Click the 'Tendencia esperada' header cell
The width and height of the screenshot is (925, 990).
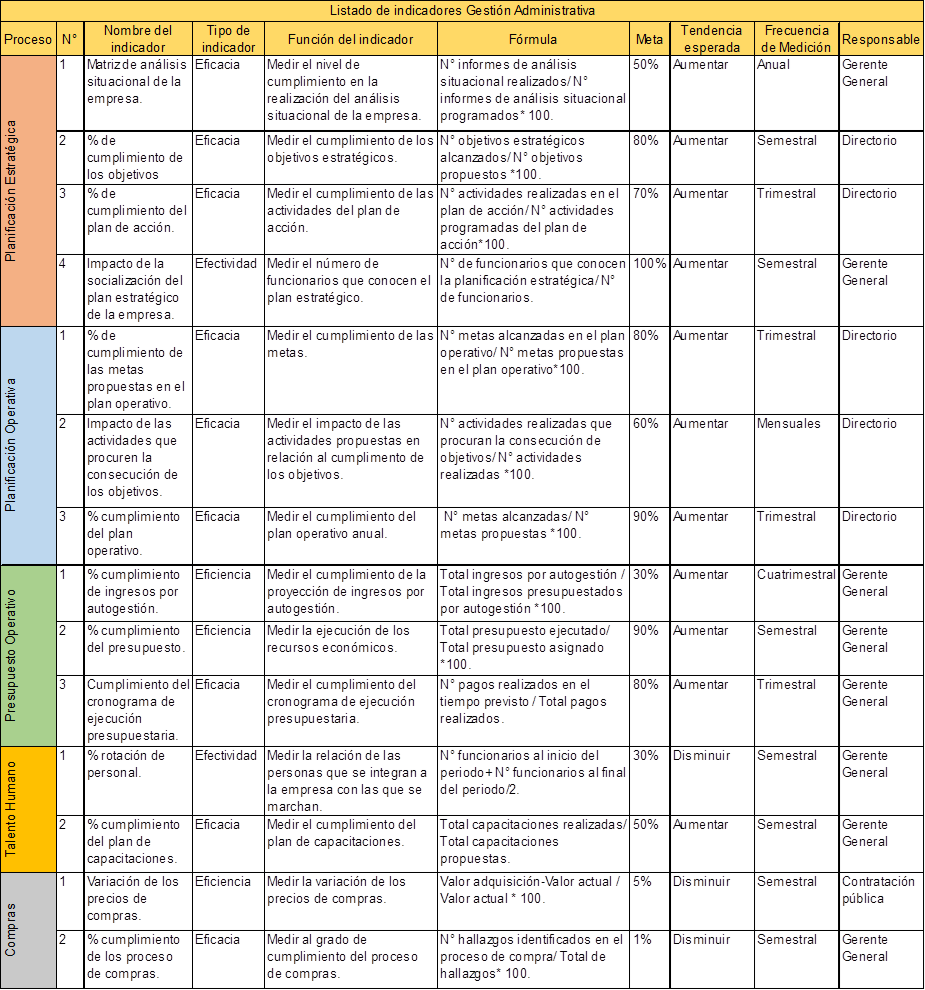coord(711,39)
